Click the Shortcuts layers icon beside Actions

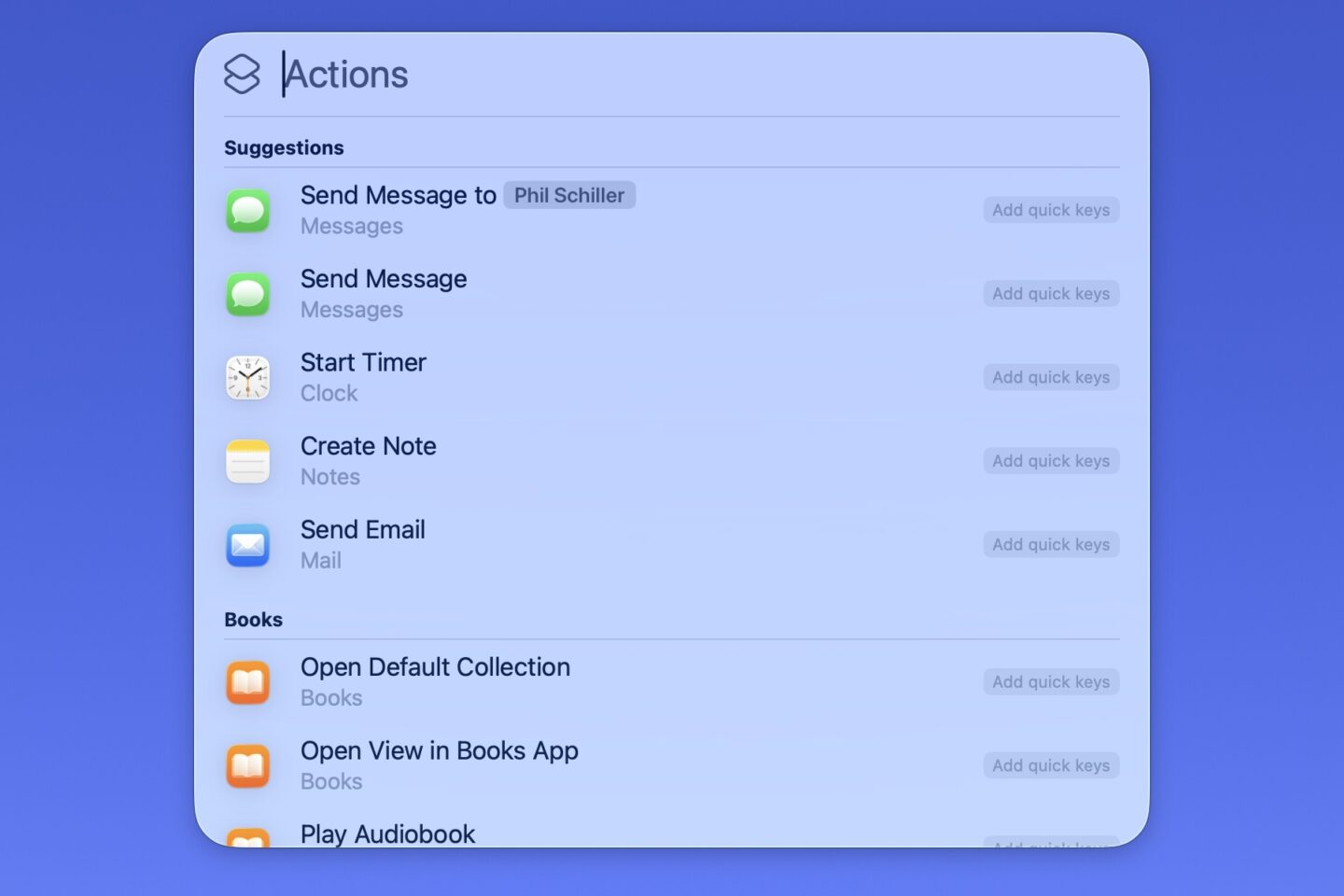pos(242,74)
